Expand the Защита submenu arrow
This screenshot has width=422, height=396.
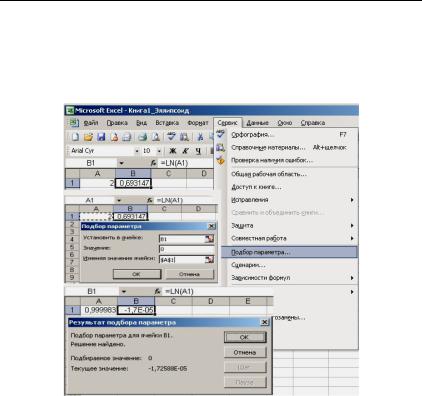352,226
